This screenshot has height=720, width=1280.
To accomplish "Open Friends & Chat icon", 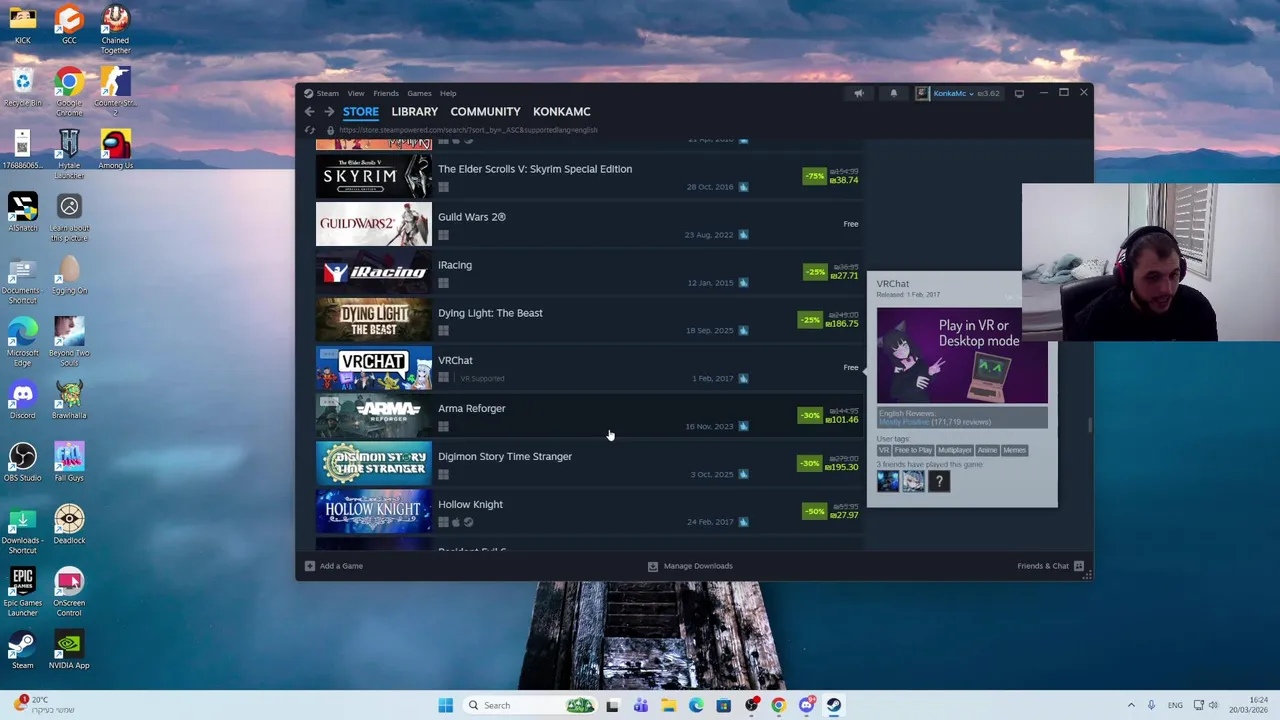I will click(1079, 566).
